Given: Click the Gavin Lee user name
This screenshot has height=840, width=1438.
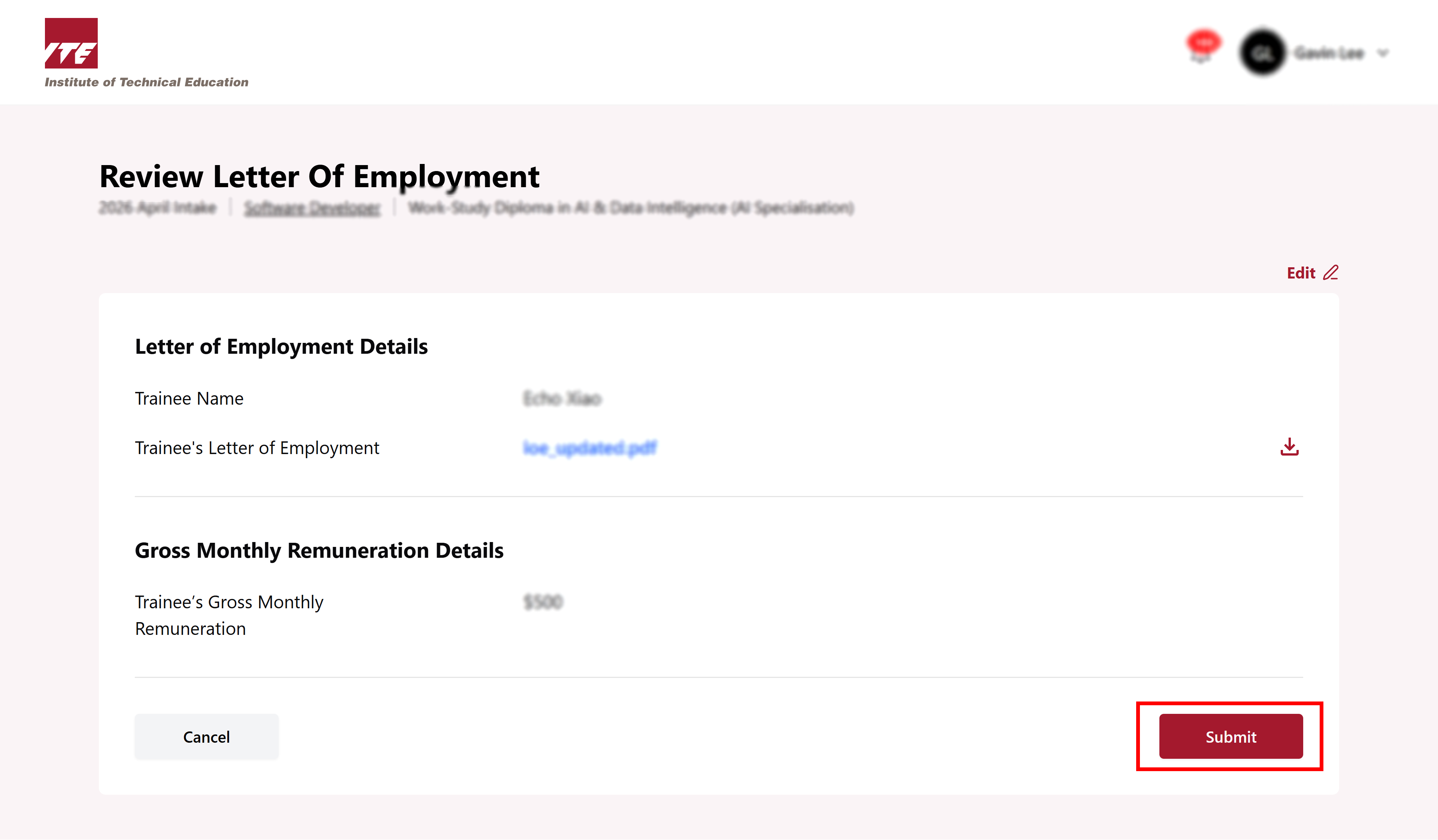Looking at the screenshot, I should (x=1329, y=53).
